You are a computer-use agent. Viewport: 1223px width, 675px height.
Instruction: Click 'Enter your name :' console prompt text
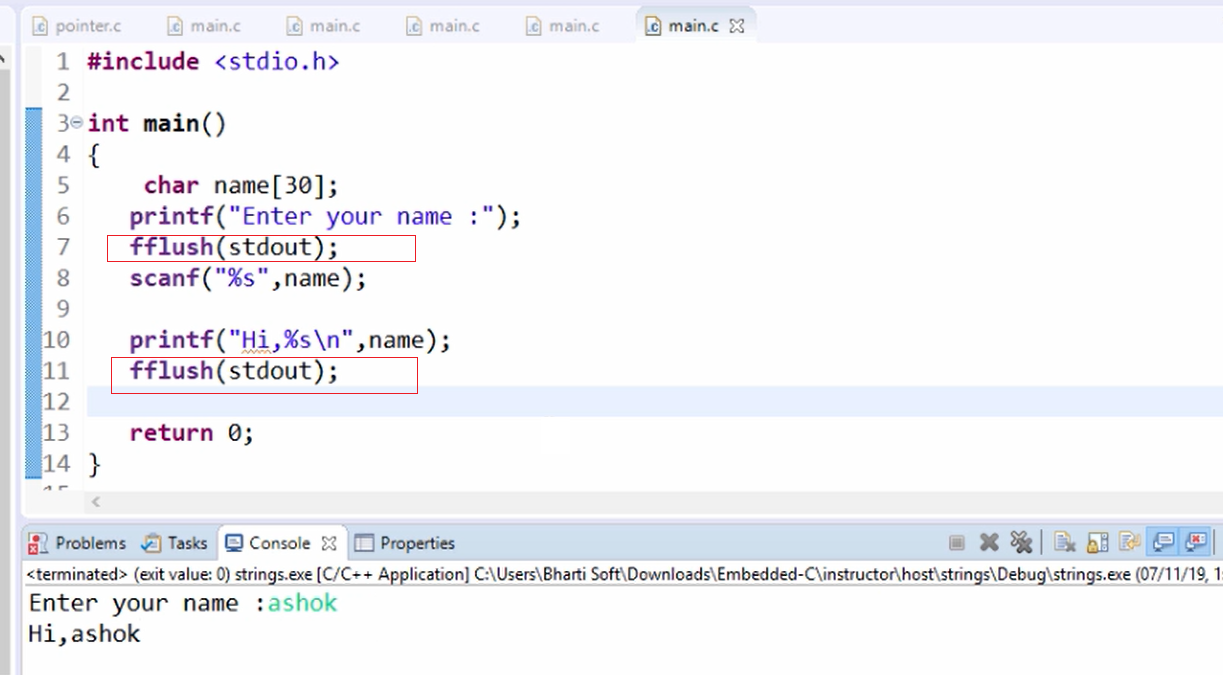click(x=148, y=603)
